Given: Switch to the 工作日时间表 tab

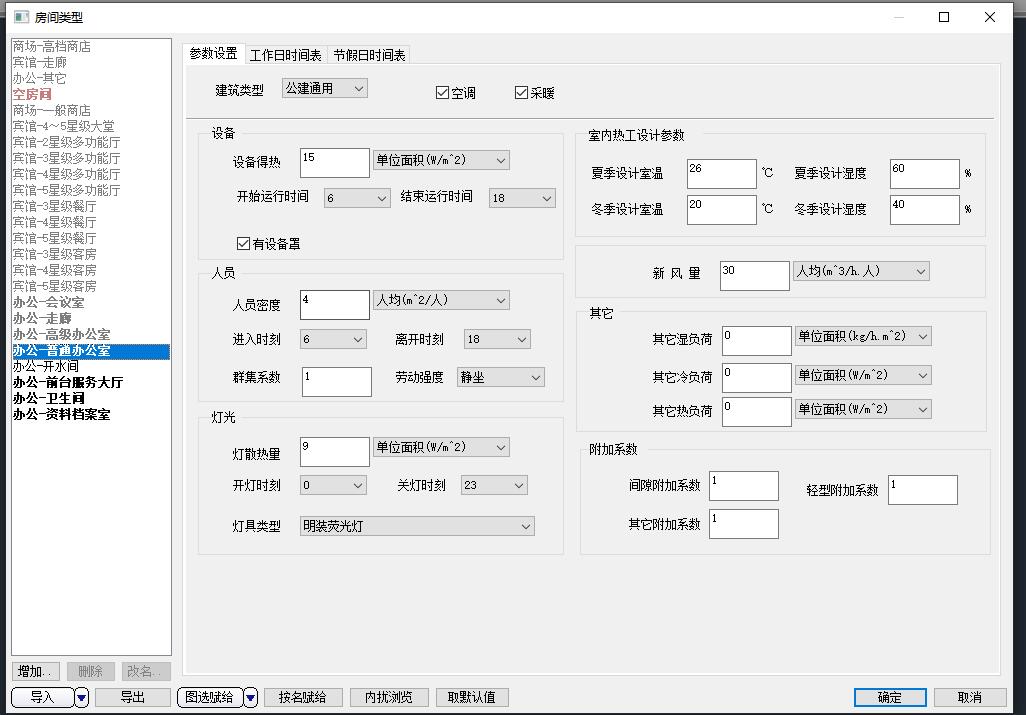Looking at the screenshot, I should [x=285, y=55].
